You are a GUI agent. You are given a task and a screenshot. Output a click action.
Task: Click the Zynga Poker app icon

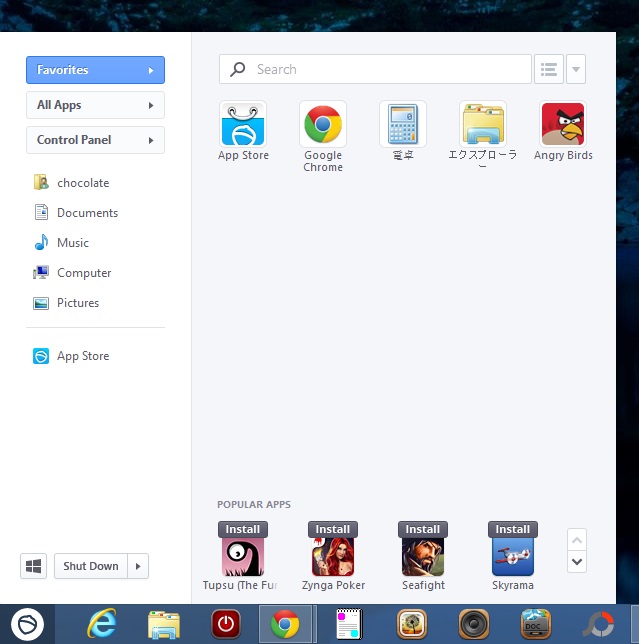333,557
